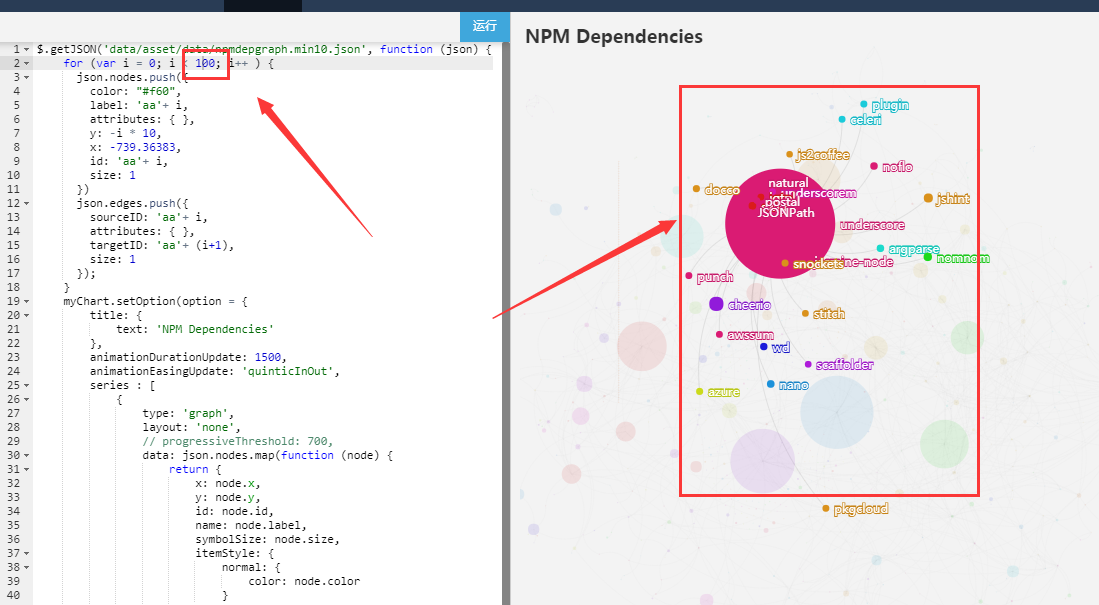
Task: Select the plugin node in the graph
Action: tap(864, 104)
